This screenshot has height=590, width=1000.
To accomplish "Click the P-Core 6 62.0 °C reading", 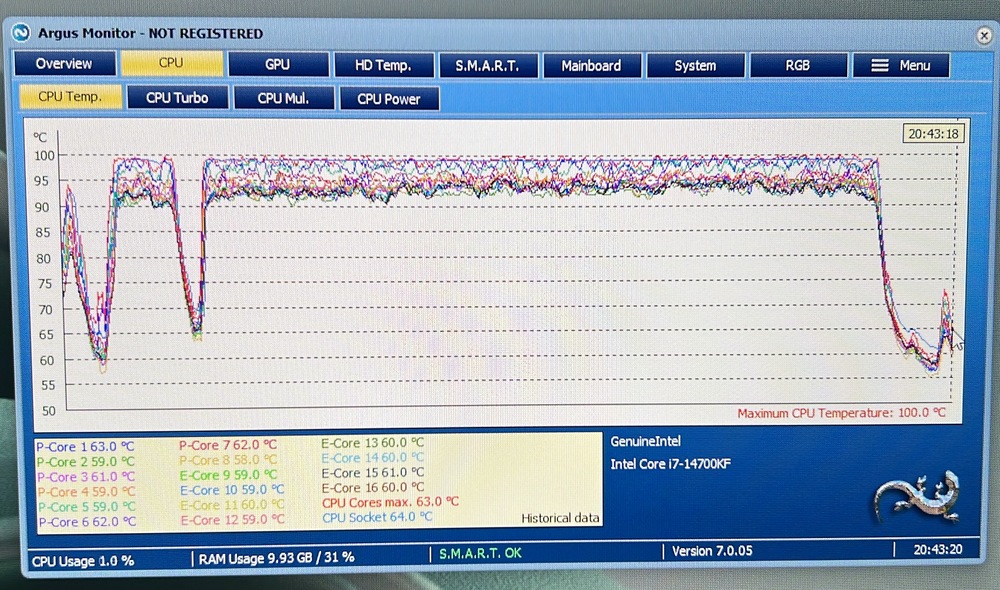I will pyautogui.click(x=87, y=522).
